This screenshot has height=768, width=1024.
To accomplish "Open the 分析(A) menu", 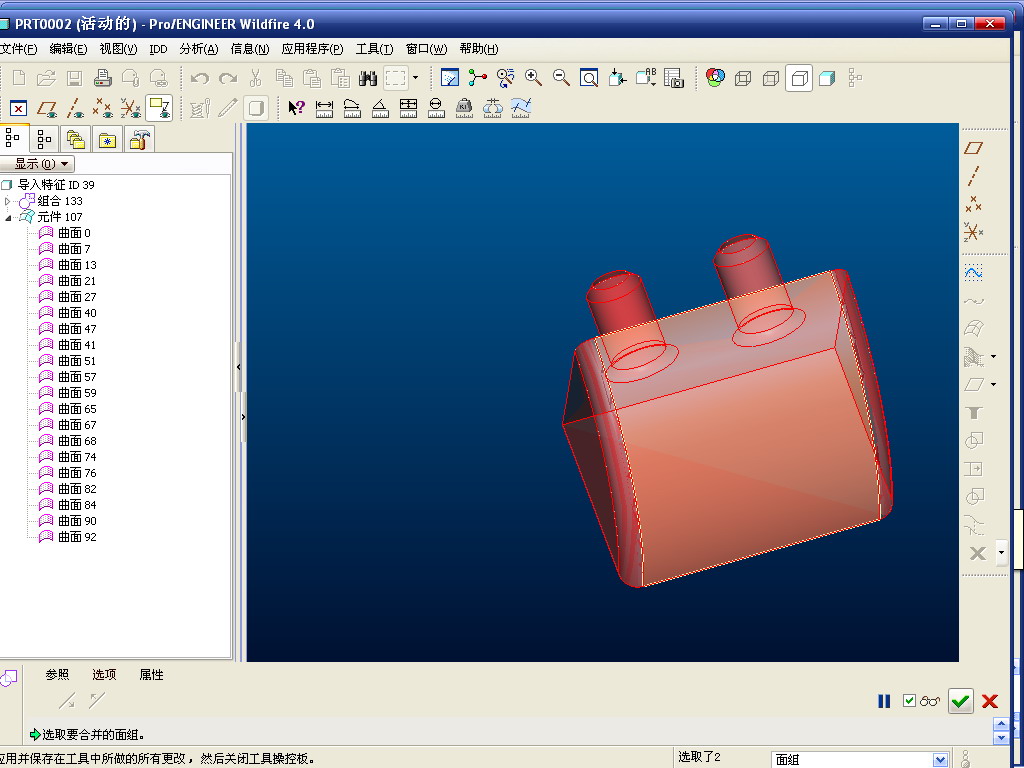I will tap(199, 49).
